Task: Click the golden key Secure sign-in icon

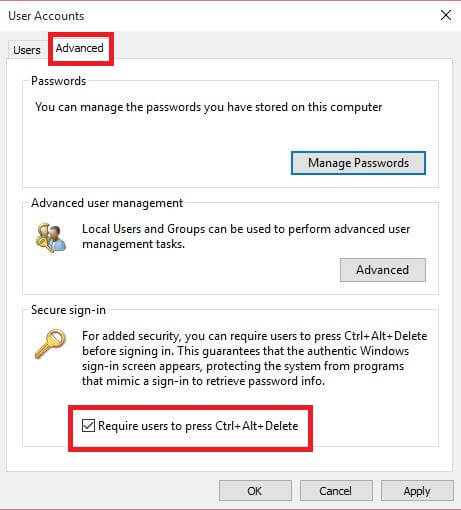Action: (51, 344)
